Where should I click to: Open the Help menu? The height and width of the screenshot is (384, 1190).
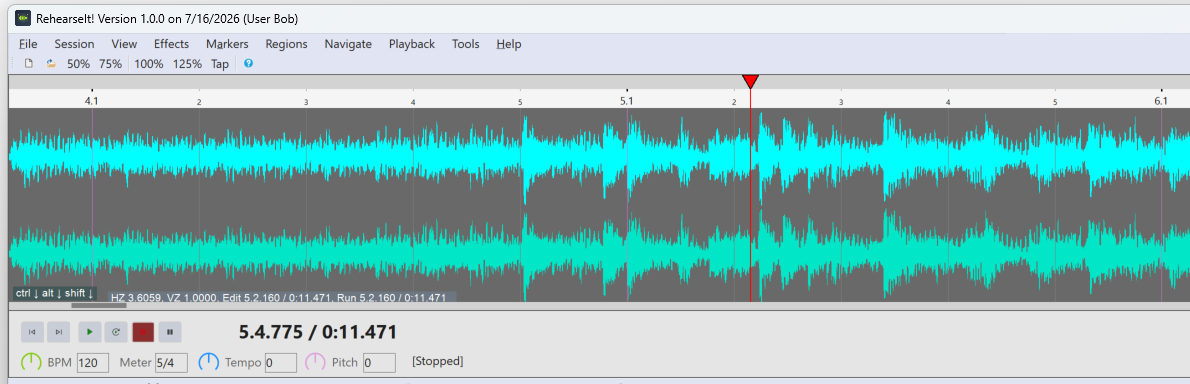pos(508,44)
